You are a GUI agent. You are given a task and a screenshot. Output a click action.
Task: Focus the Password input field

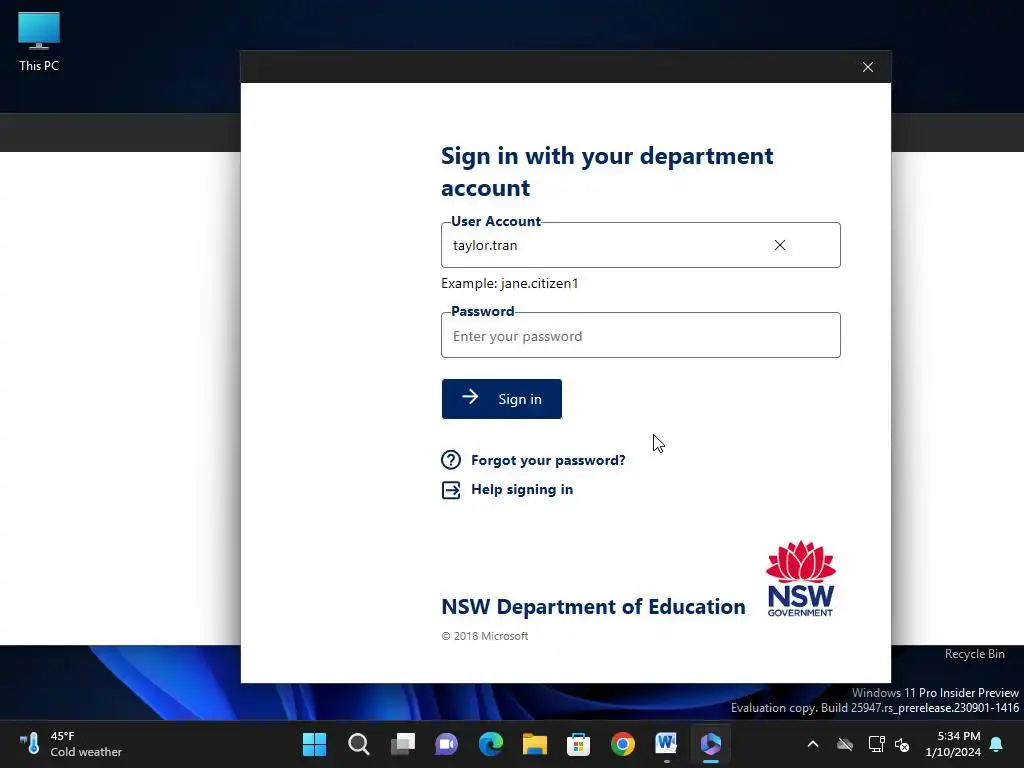pyautogui.click(x=641, y=335)
